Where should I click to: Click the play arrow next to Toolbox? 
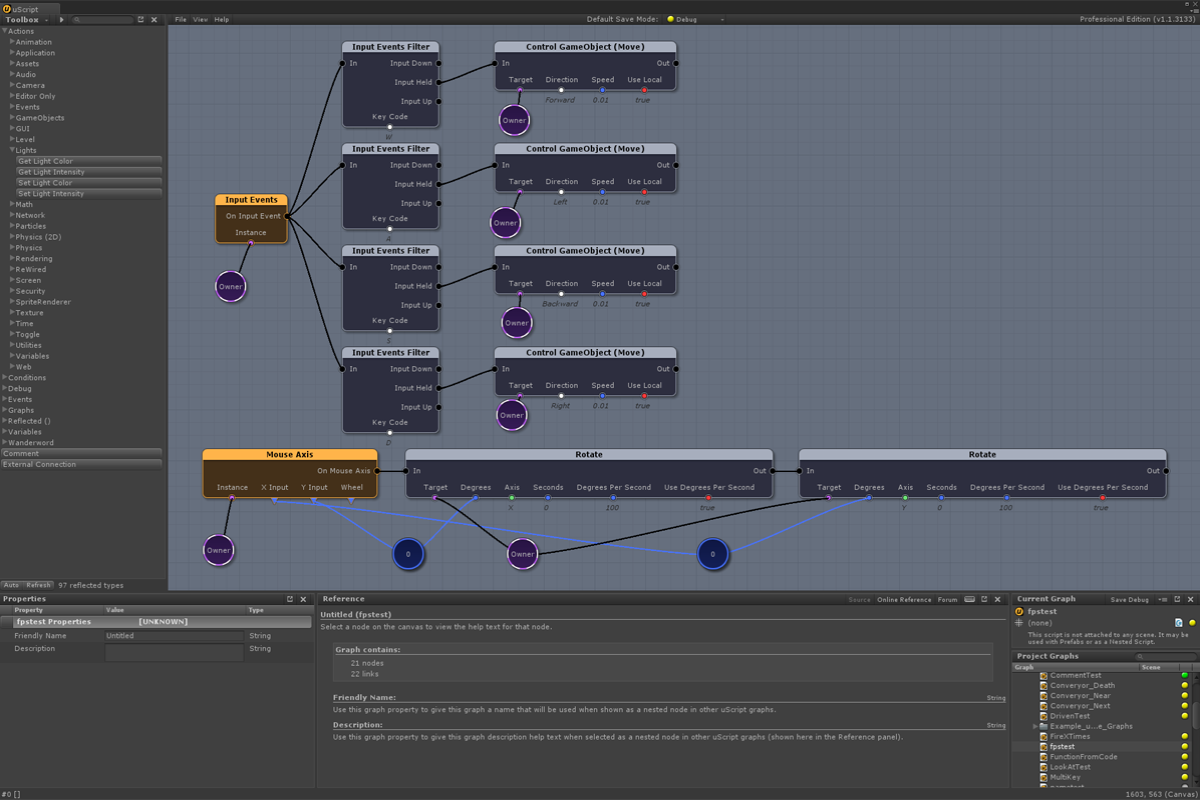(62, 20)
